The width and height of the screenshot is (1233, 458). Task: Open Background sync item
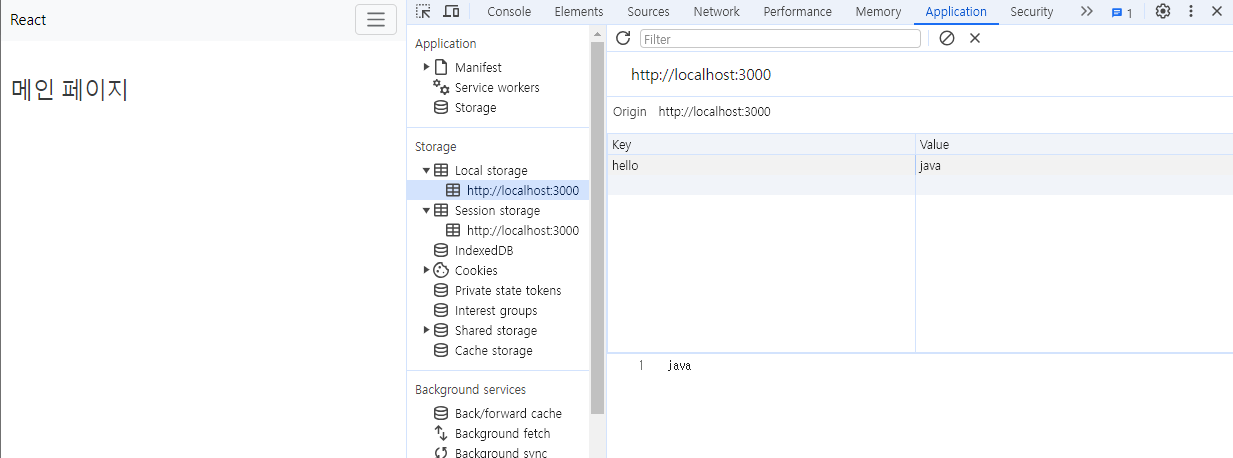501,452
